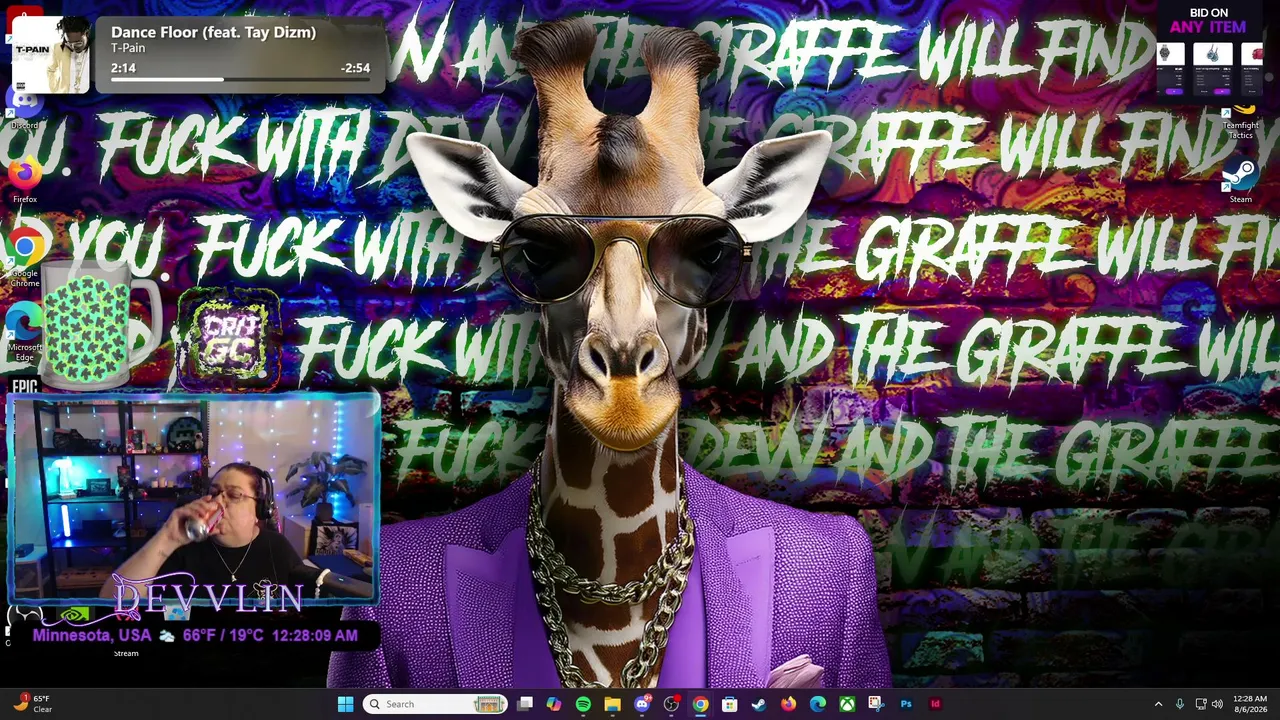
Task: Select the Teamfight Tactics desktop shortcut
Action: tap(1240, 122)
